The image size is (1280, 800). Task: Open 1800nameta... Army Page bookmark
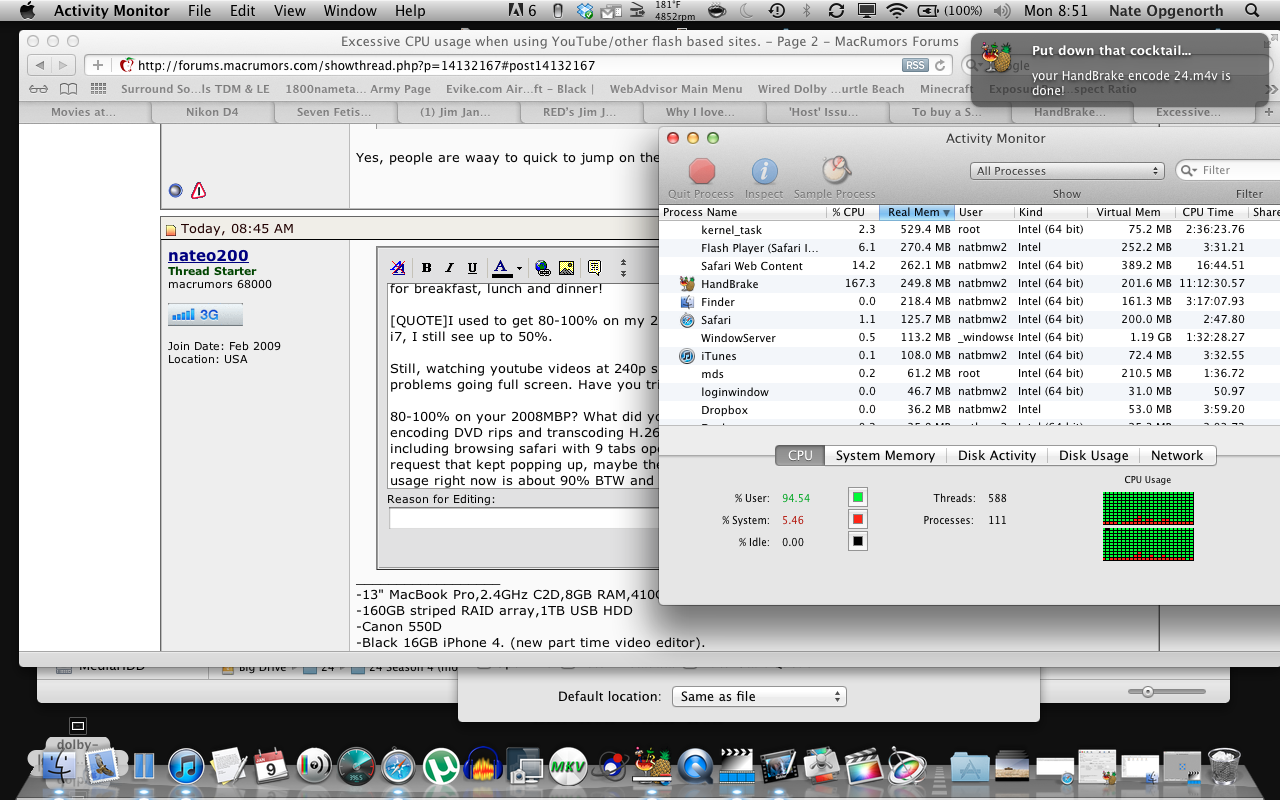(358, 89)
